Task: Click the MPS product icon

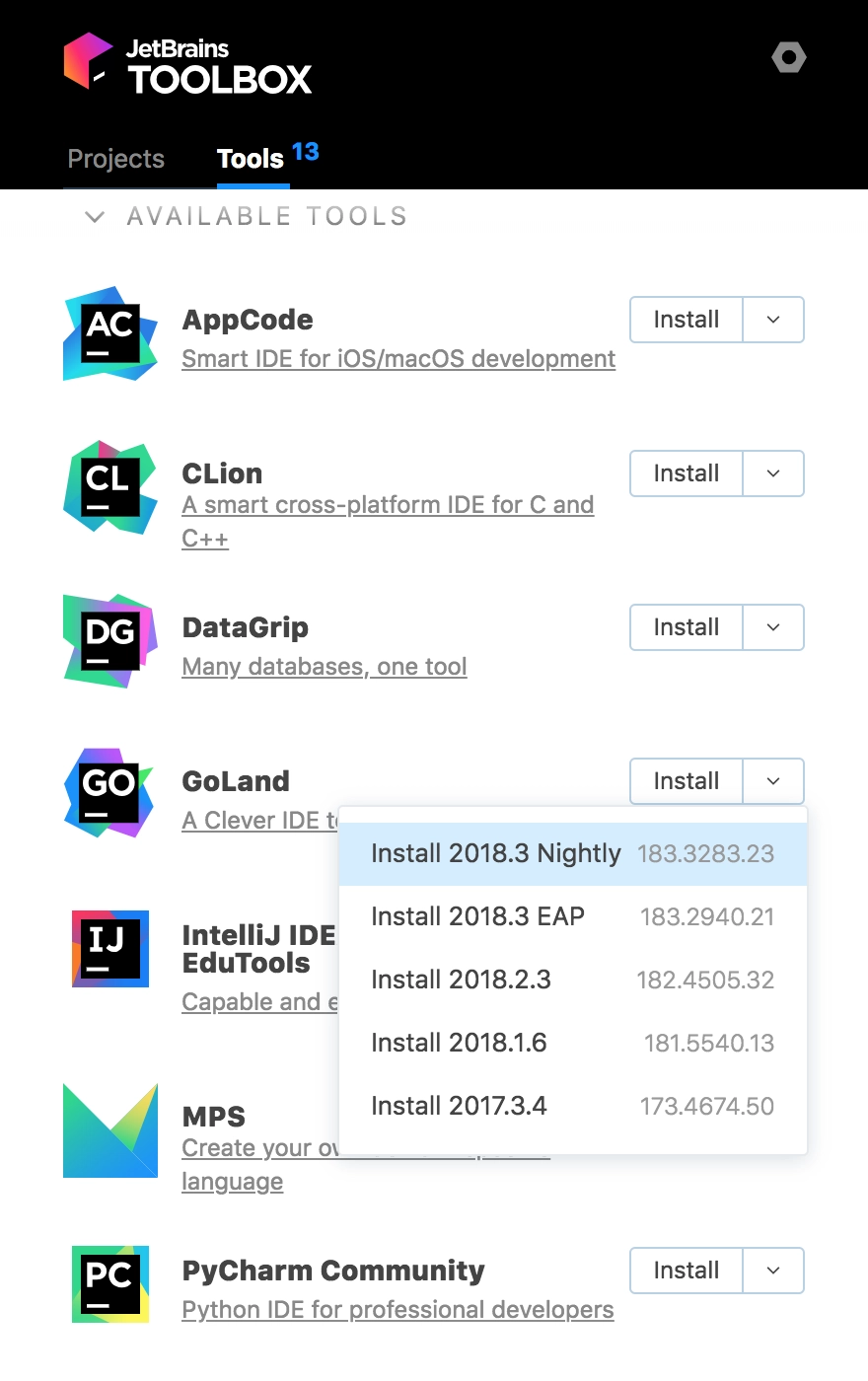Action: (x=110, y=1130)
